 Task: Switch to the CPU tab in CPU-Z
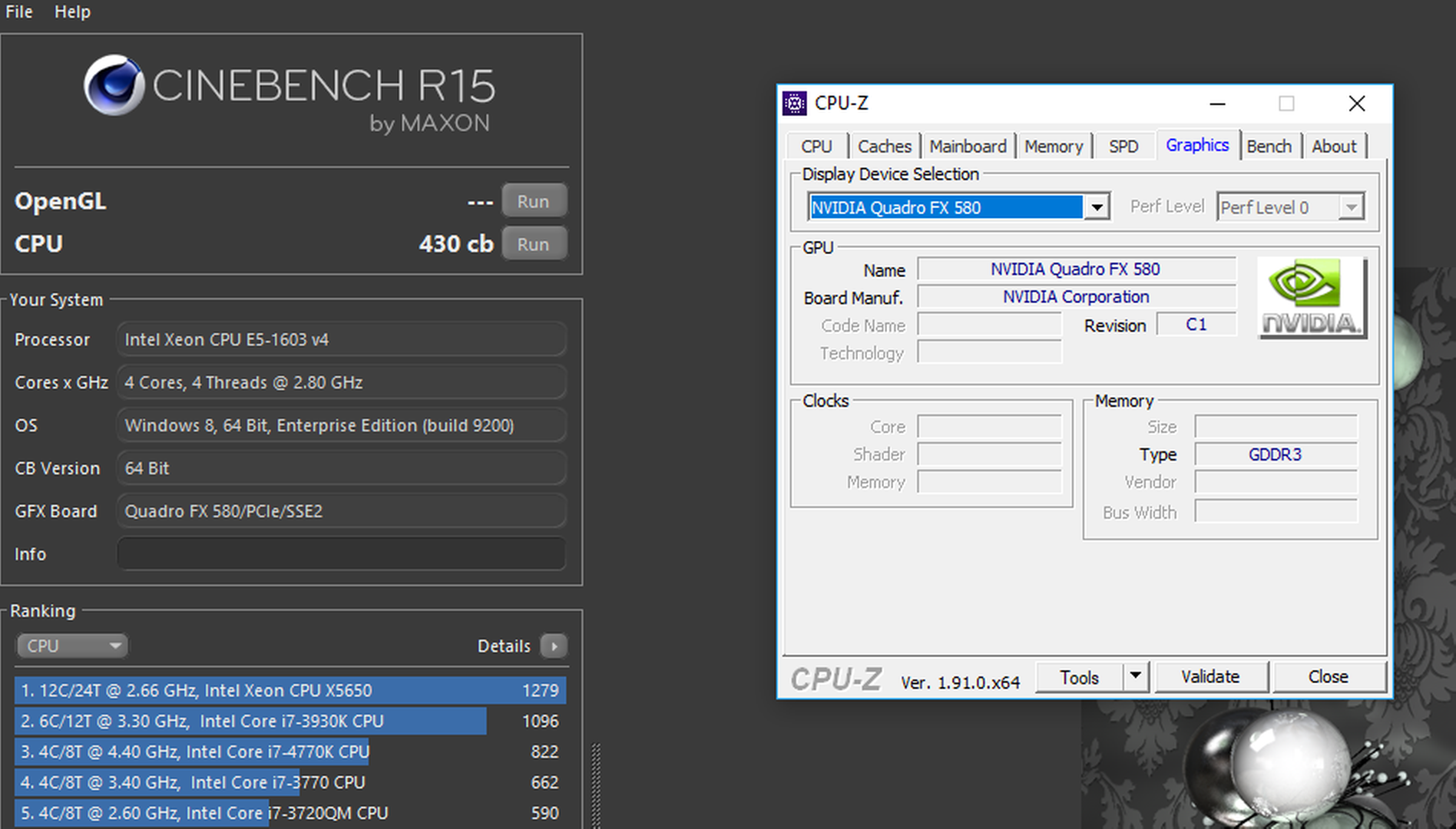pyautogui.click(x=816, y=146)
